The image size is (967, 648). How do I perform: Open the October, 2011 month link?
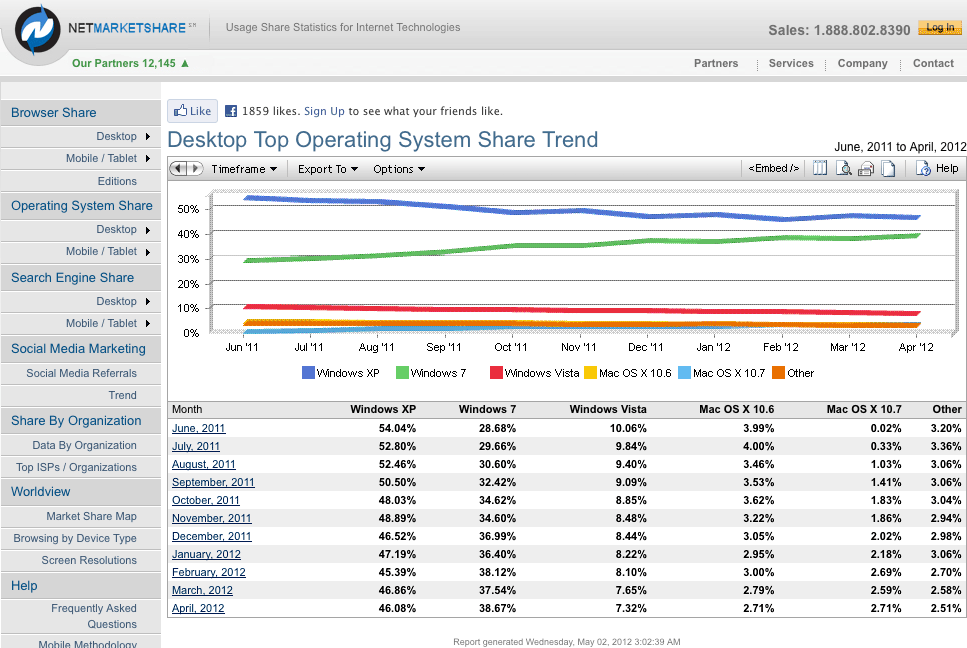tap(205, 500)
